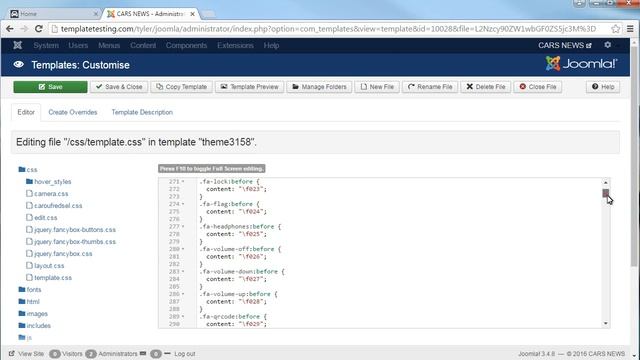The height and width of the screenshot is (360, 640).
Task: Click the bookmark star icon
Action: (x=616, y=29)
